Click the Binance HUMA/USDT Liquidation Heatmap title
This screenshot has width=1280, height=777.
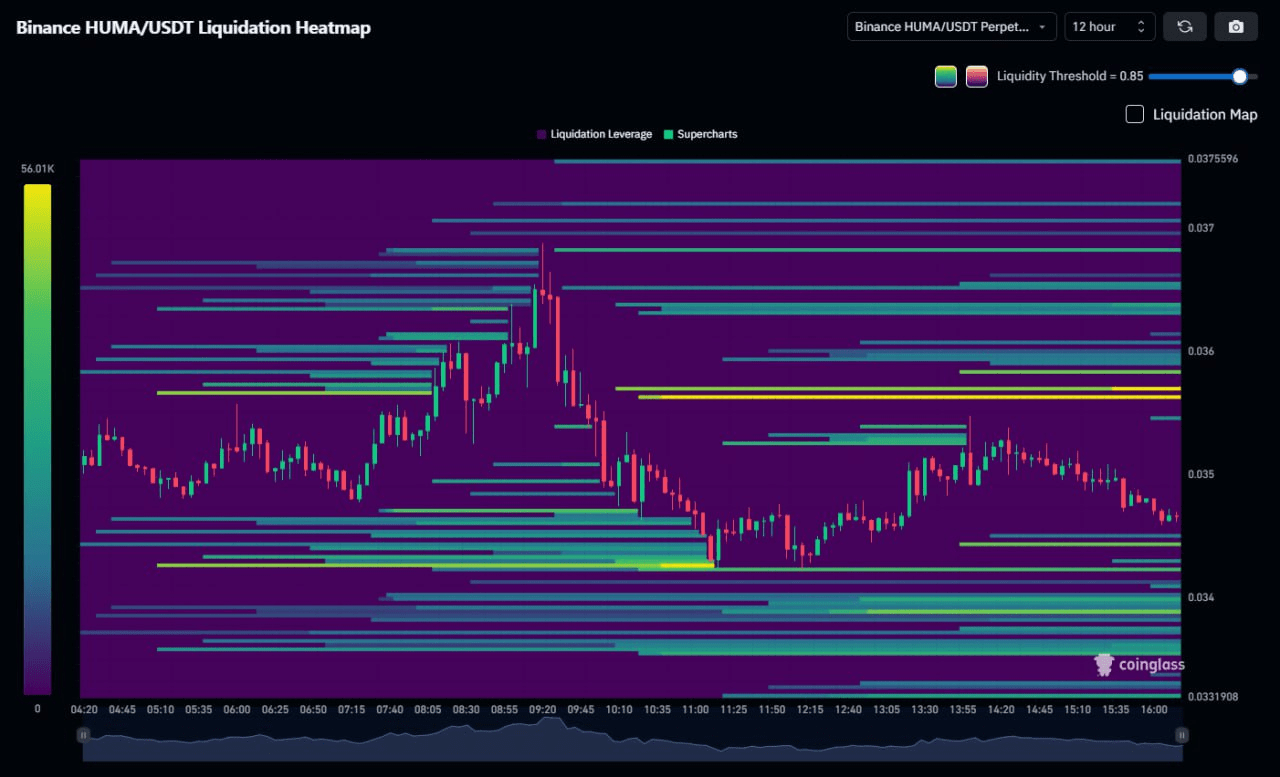pyautogui.click(x=193, y=27)
